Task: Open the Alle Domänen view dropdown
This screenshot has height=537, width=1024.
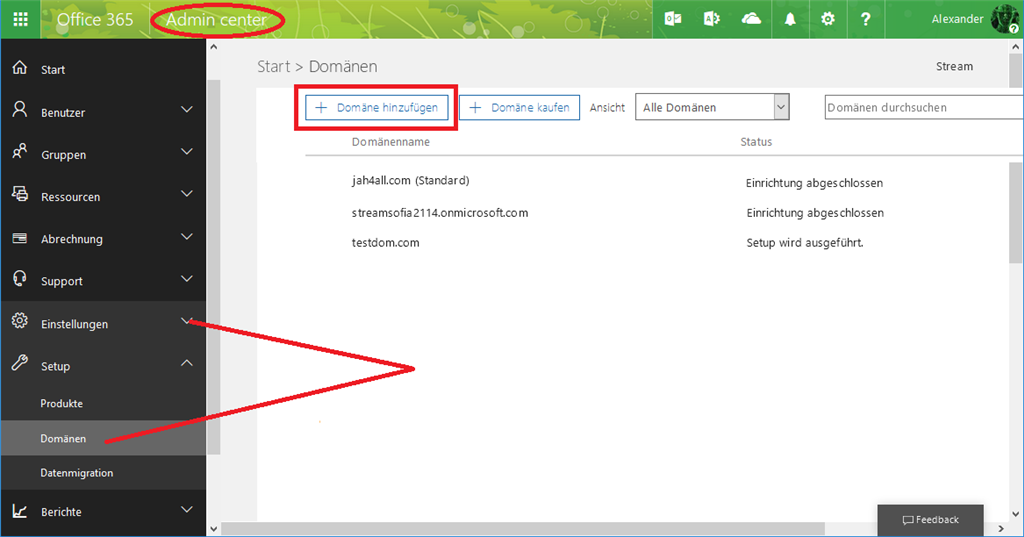Action: tap(712, 107)
